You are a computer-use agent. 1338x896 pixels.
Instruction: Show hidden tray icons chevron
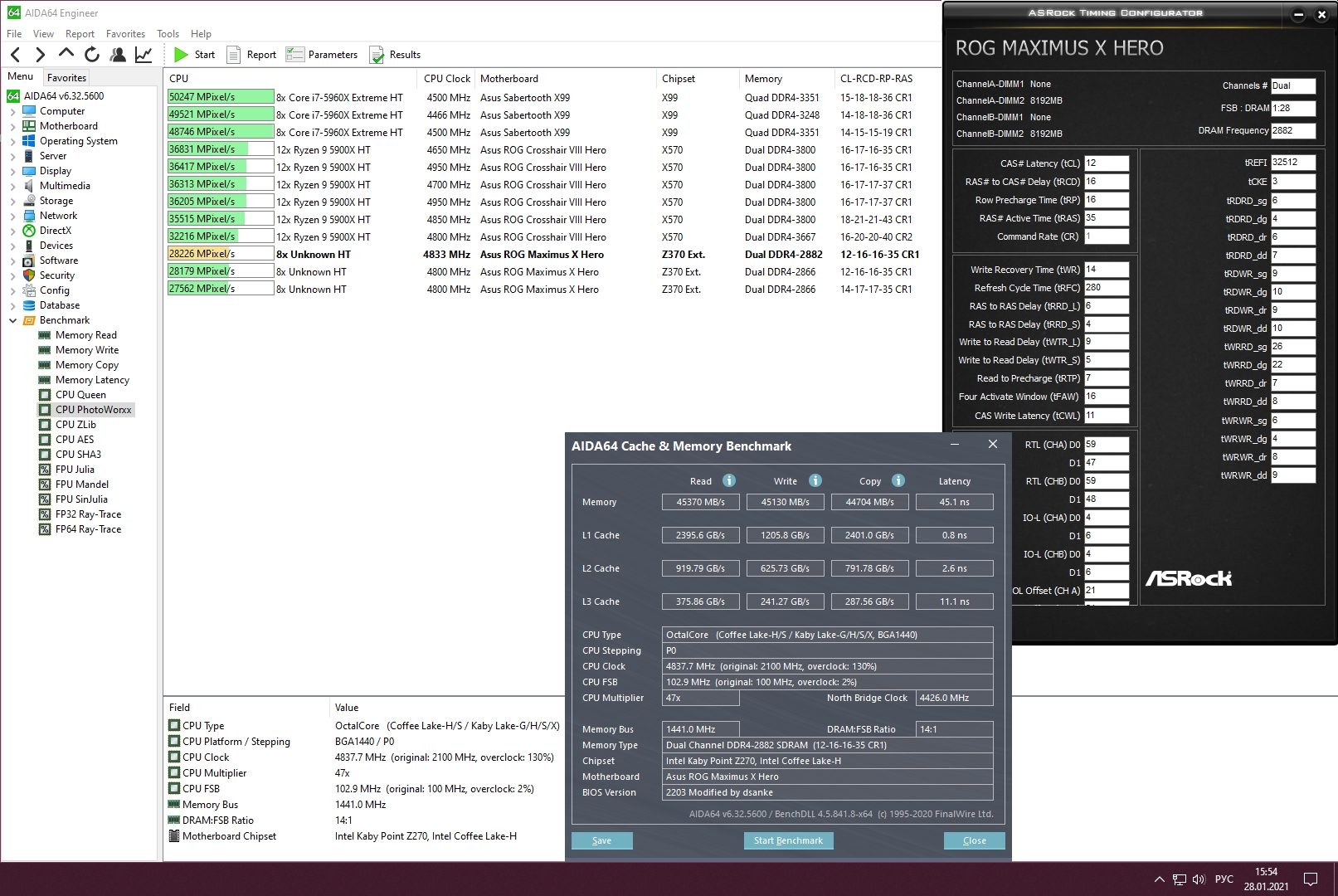[x=1159, y=879]
